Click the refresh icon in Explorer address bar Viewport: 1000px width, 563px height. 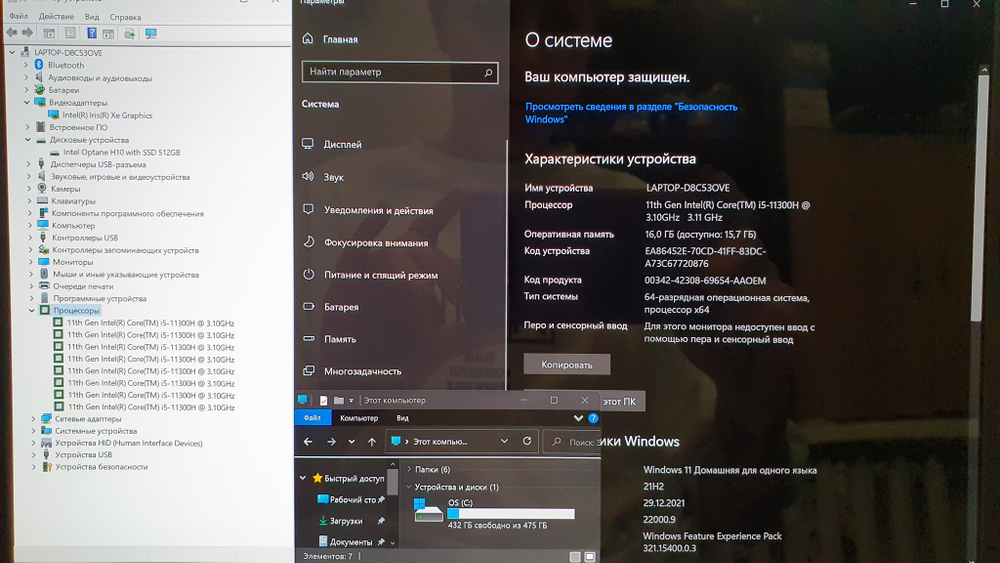[x=528, y=441]
